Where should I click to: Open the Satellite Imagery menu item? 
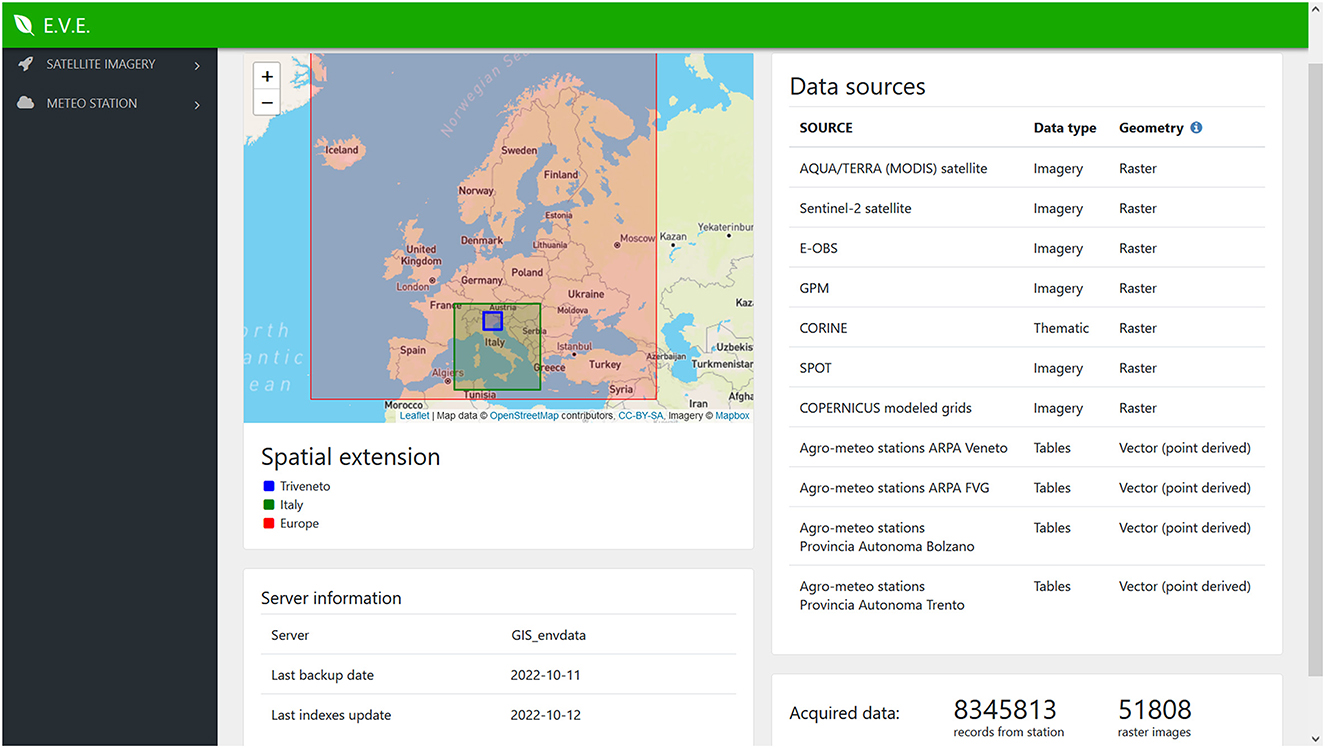109,64
